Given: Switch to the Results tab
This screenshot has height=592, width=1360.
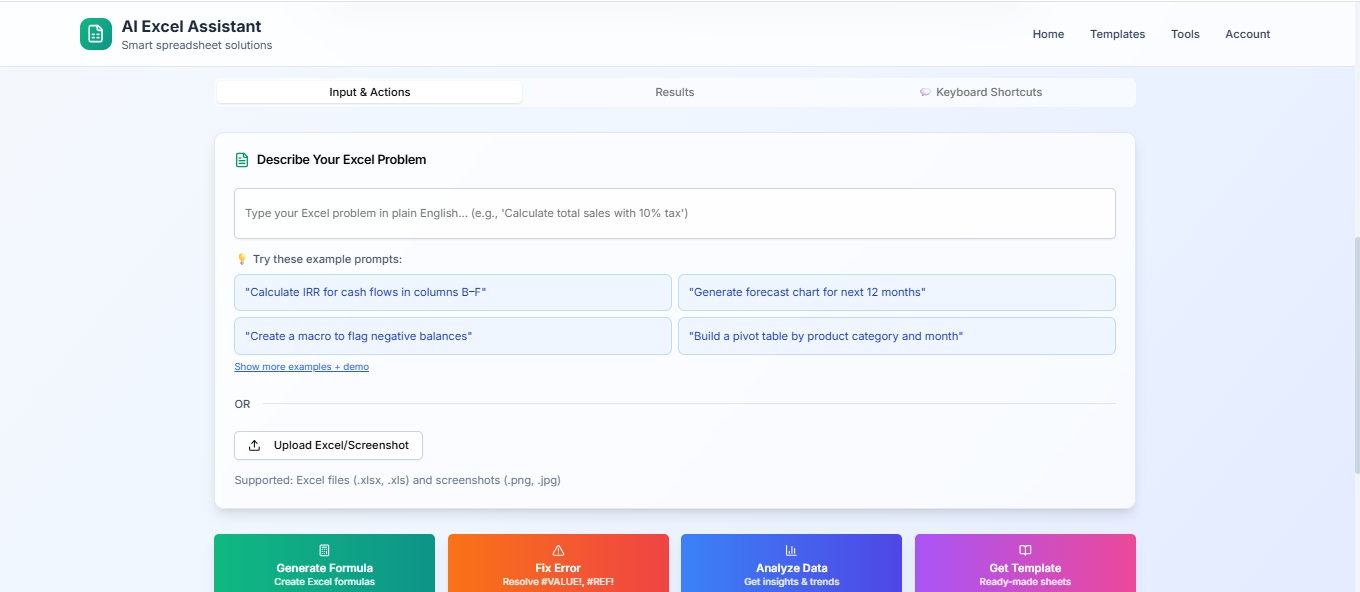Looking at the screenshot, I should pos(674,92).
